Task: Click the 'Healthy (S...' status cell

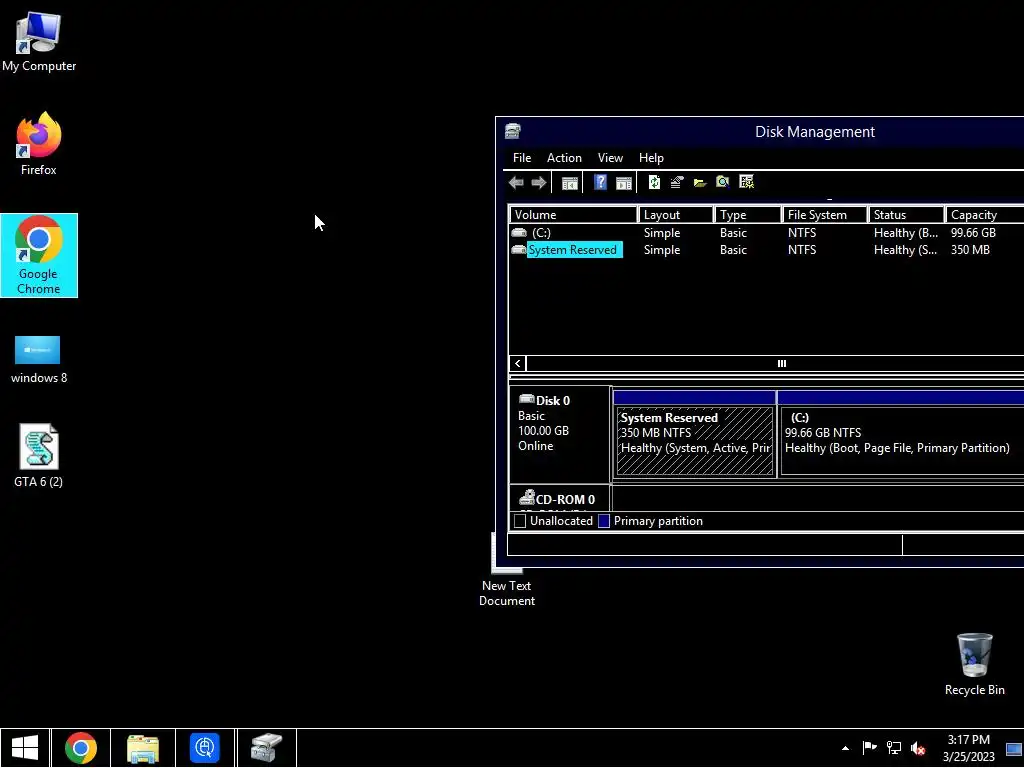Action: tap(906, 249)
